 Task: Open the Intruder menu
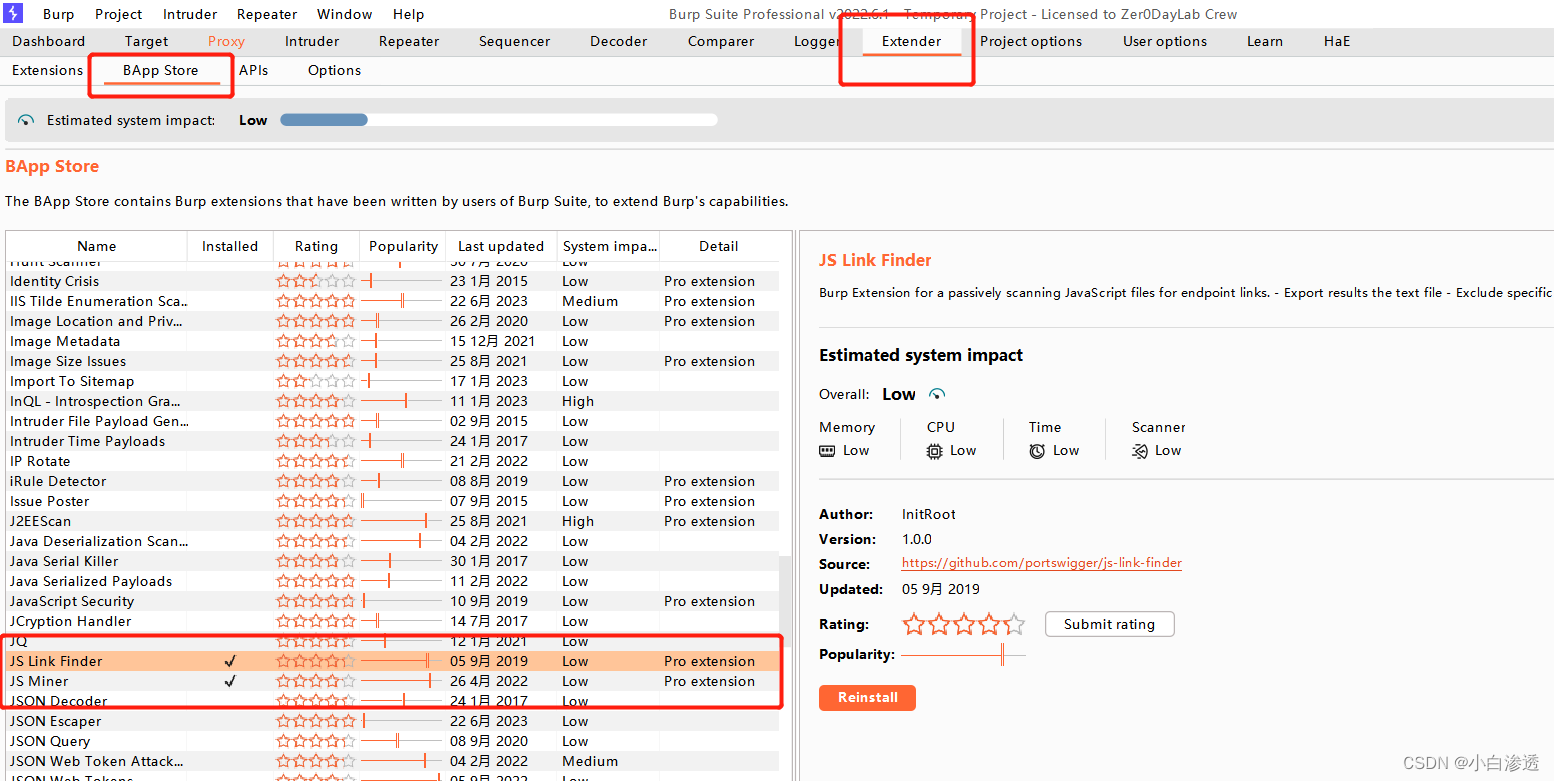point(190,14)
